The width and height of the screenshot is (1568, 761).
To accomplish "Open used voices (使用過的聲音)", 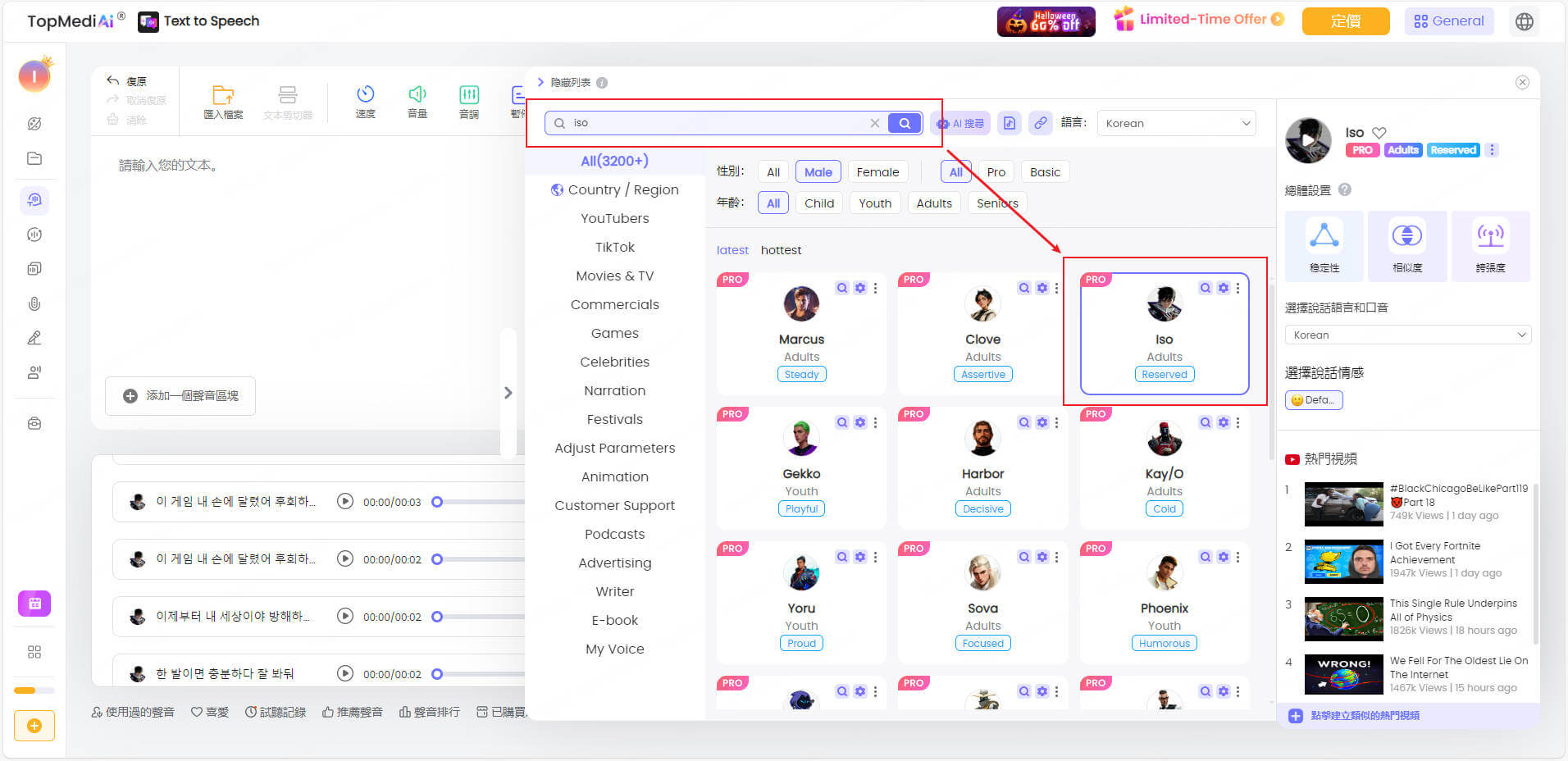I will 133,712.
